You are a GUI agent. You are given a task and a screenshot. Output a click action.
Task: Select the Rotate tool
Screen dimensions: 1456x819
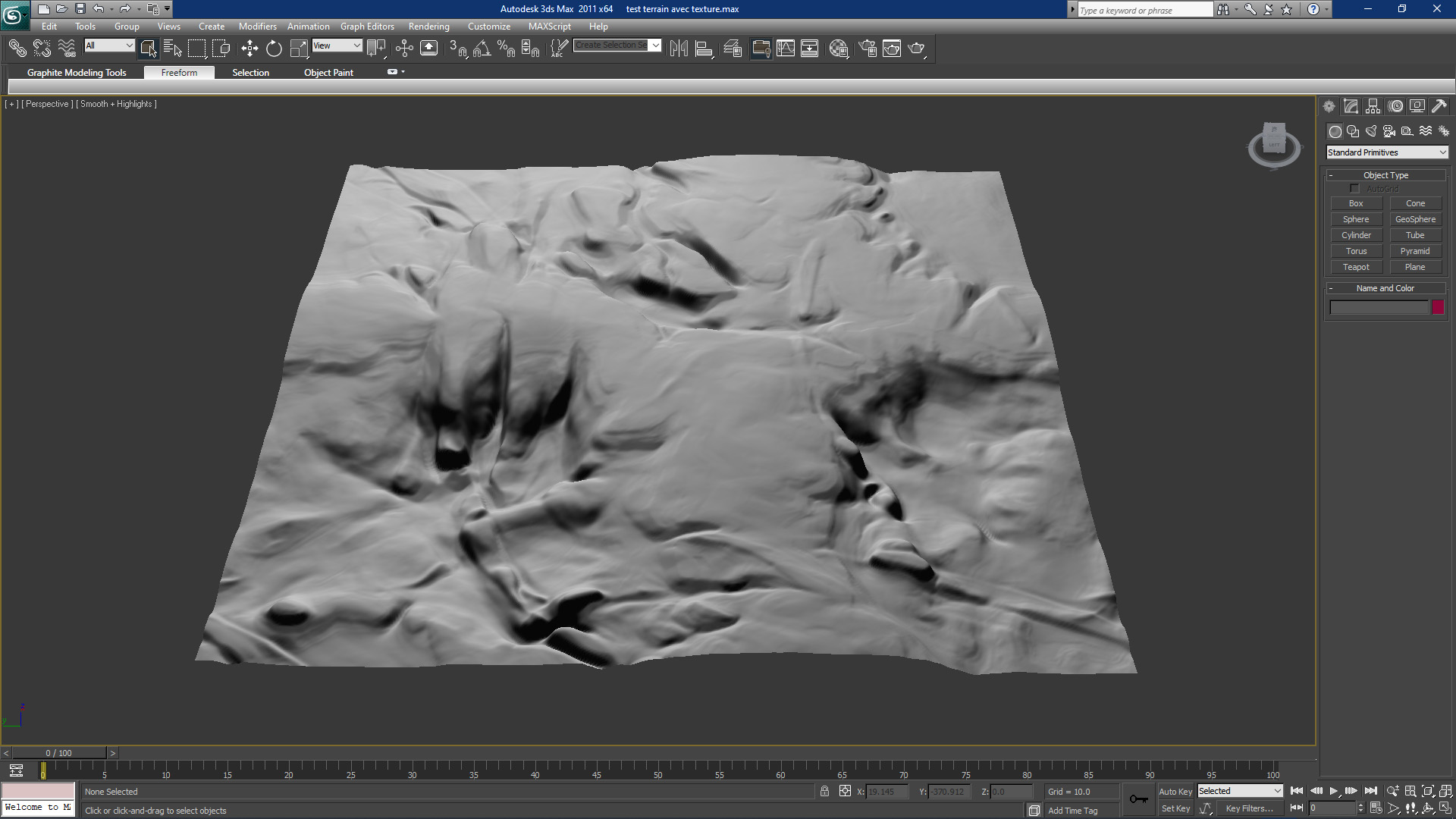274,48
